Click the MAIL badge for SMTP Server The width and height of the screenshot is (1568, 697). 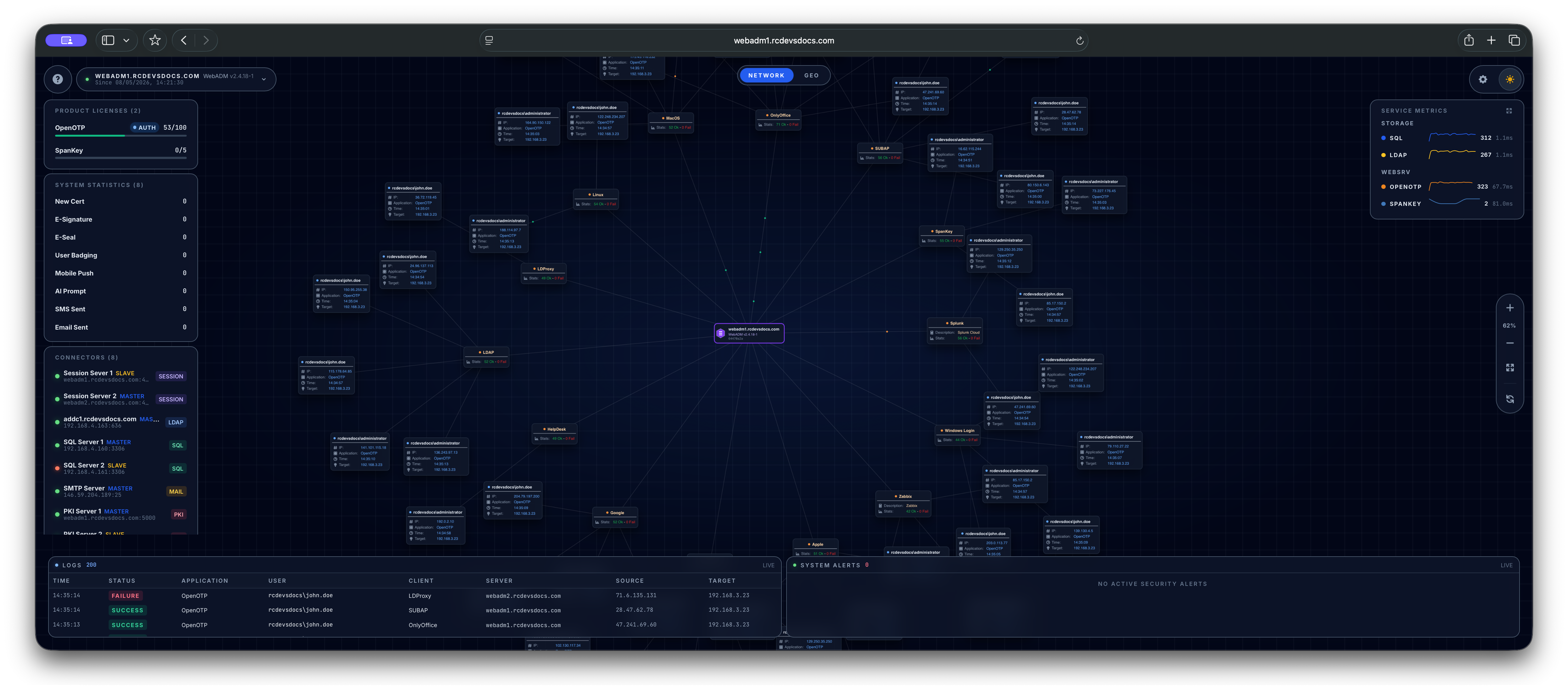pyautogui.click(x=176, y=492)
